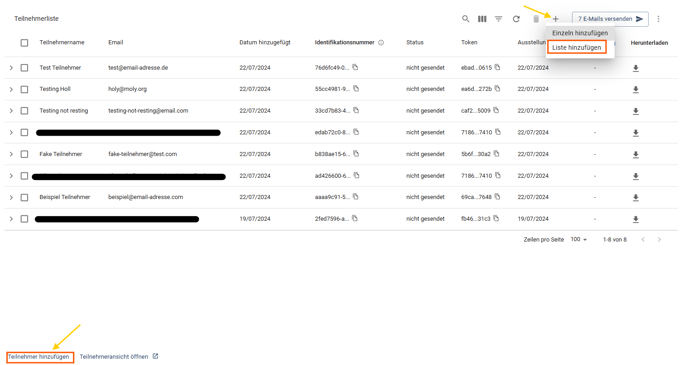Copy identification number 33cd7b83-4...
Image resolution: width=688 pixels, height=365 pixels.
pyautogui.click(x=356, y=110)
